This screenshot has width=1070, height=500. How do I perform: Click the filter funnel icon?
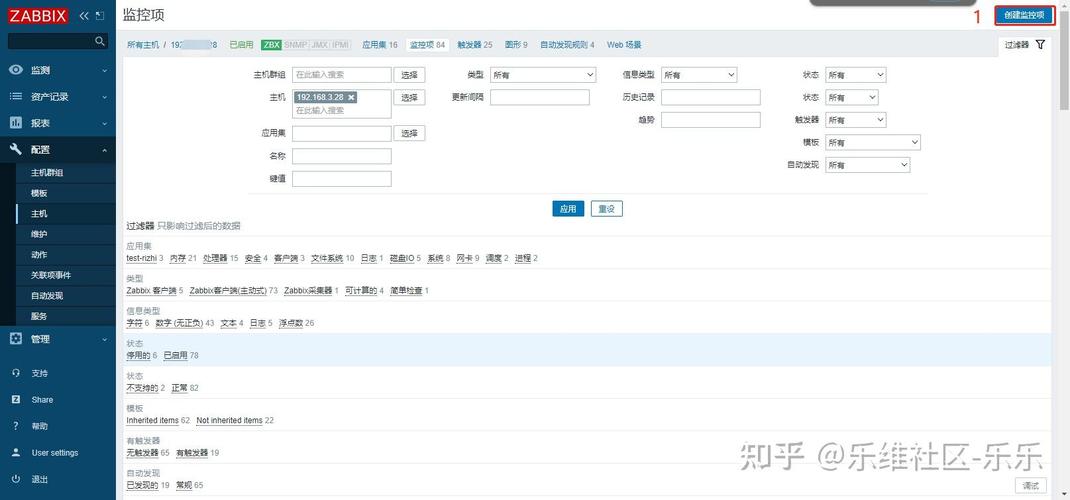click(x=1040, y=44)
